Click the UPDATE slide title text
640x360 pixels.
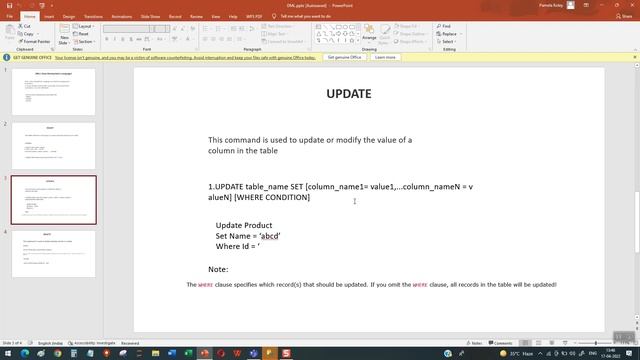point(349,94)
